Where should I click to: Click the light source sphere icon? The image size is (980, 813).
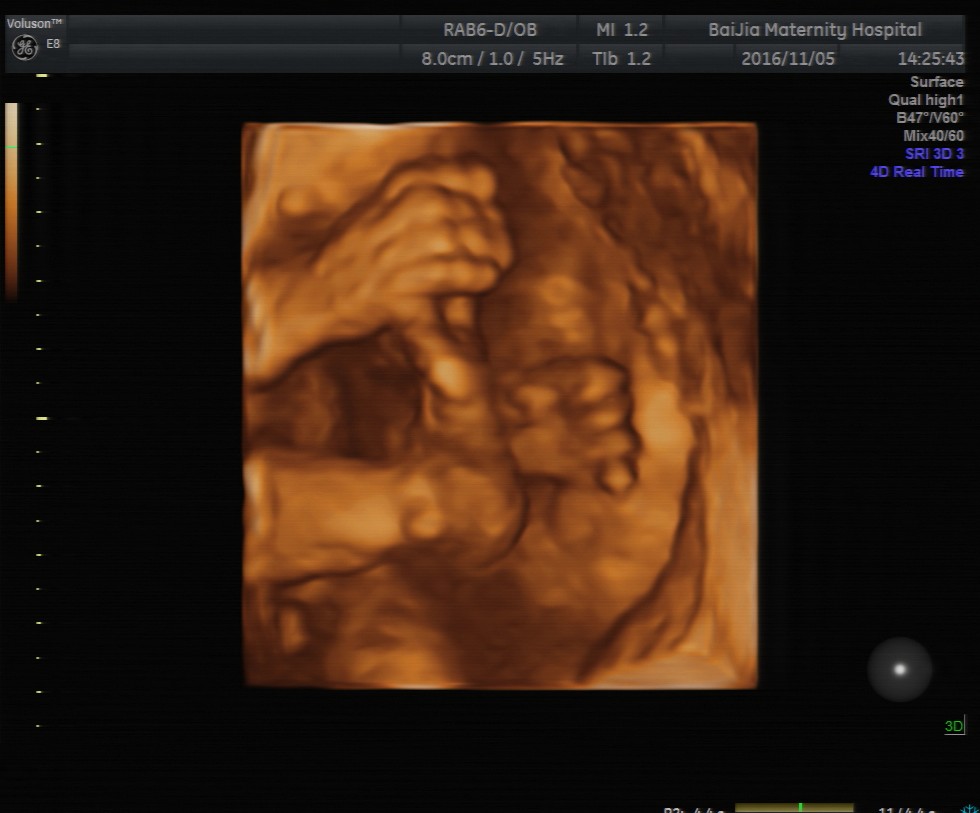[x=899, y=669]
